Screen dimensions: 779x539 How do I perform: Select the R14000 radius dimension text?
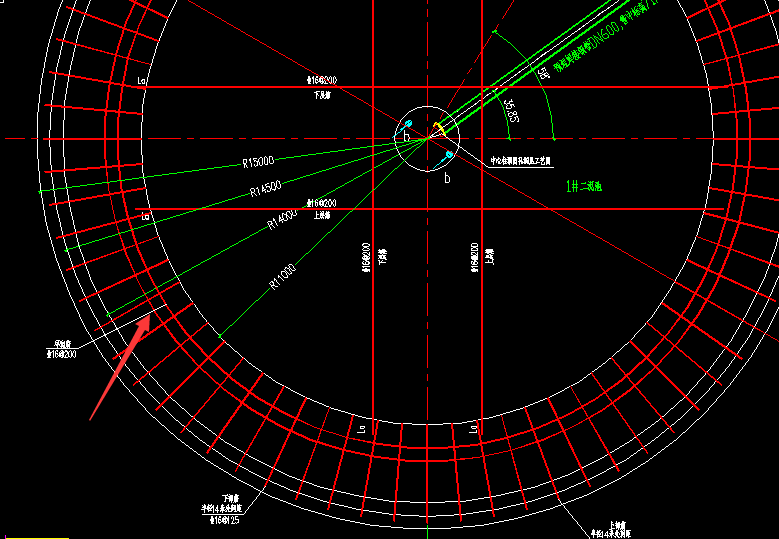(283, 219)
